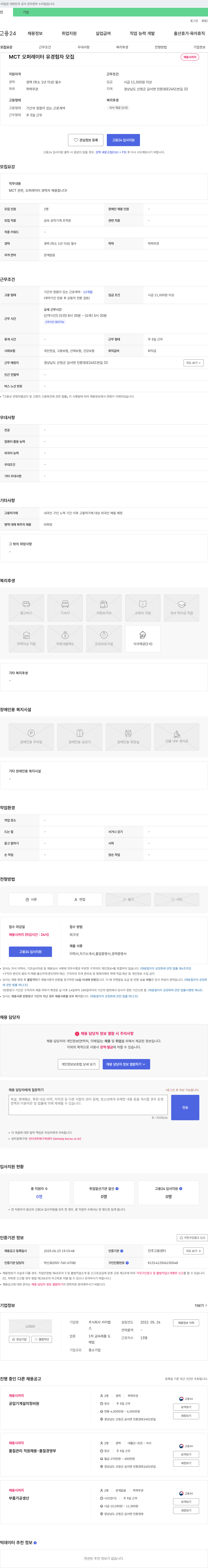The height and width of the screenshot is (1568, 208).
Task: Jump to the 우대사항 section tab
Action: [x=83, y=47]
